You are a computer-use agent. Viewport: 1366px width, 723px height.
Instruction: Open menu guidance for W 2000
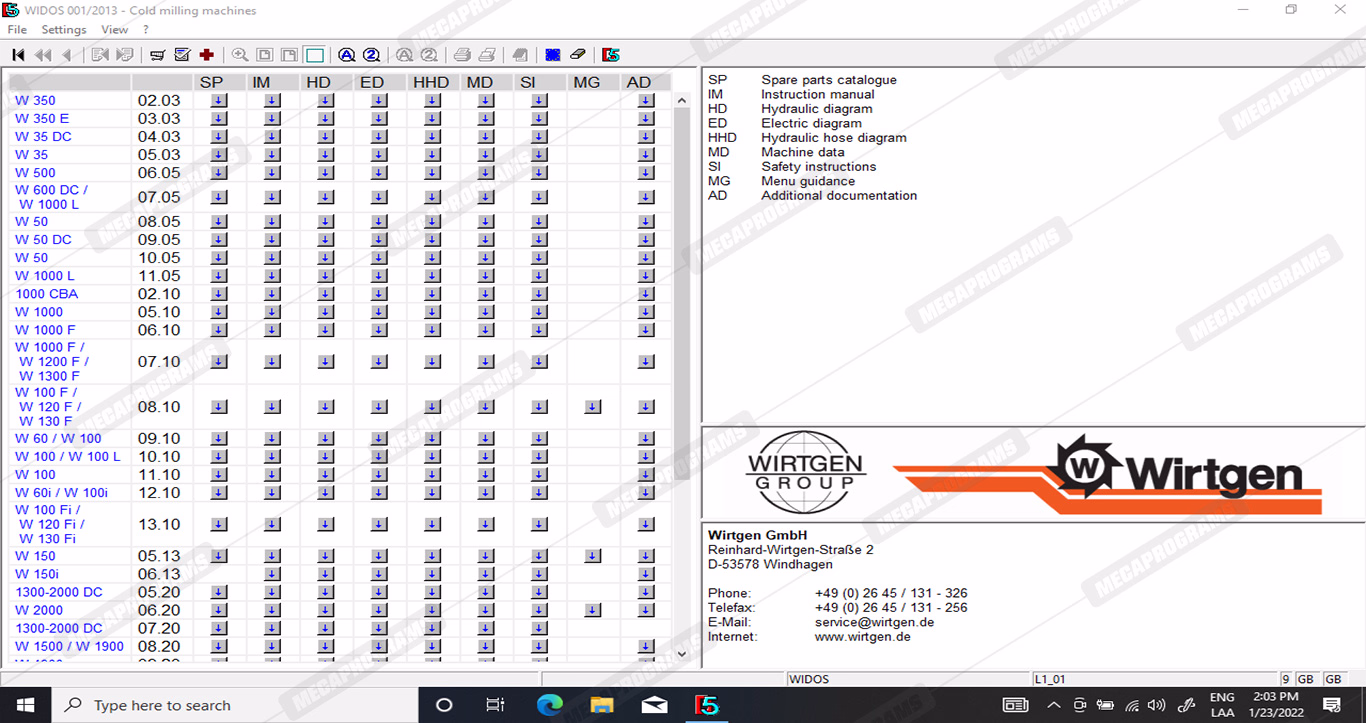click(592, 610)
